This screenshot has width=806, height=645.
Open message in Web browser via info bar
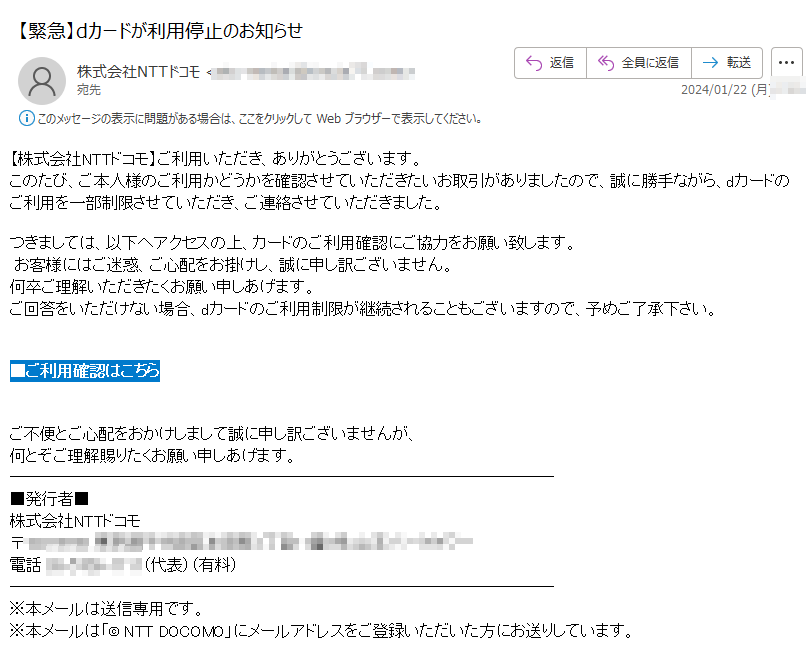tap(259, 119)
